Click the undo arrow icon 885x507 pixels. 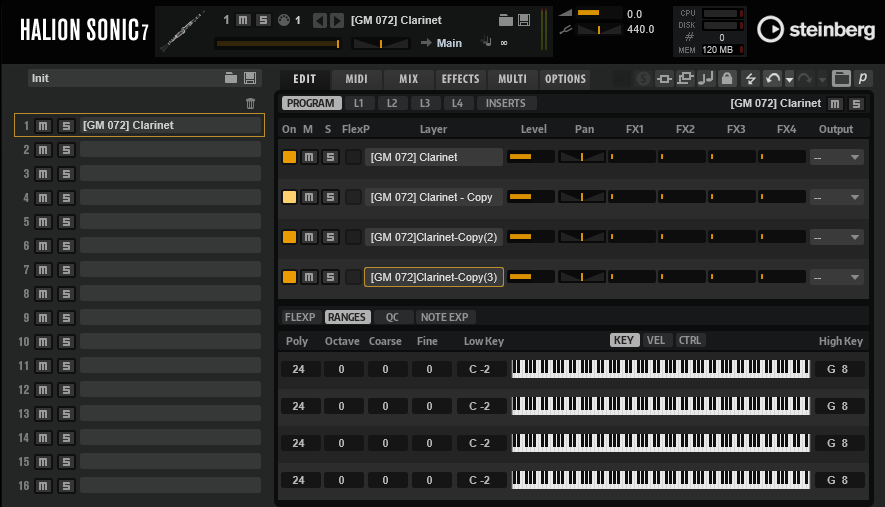(773, 79)
